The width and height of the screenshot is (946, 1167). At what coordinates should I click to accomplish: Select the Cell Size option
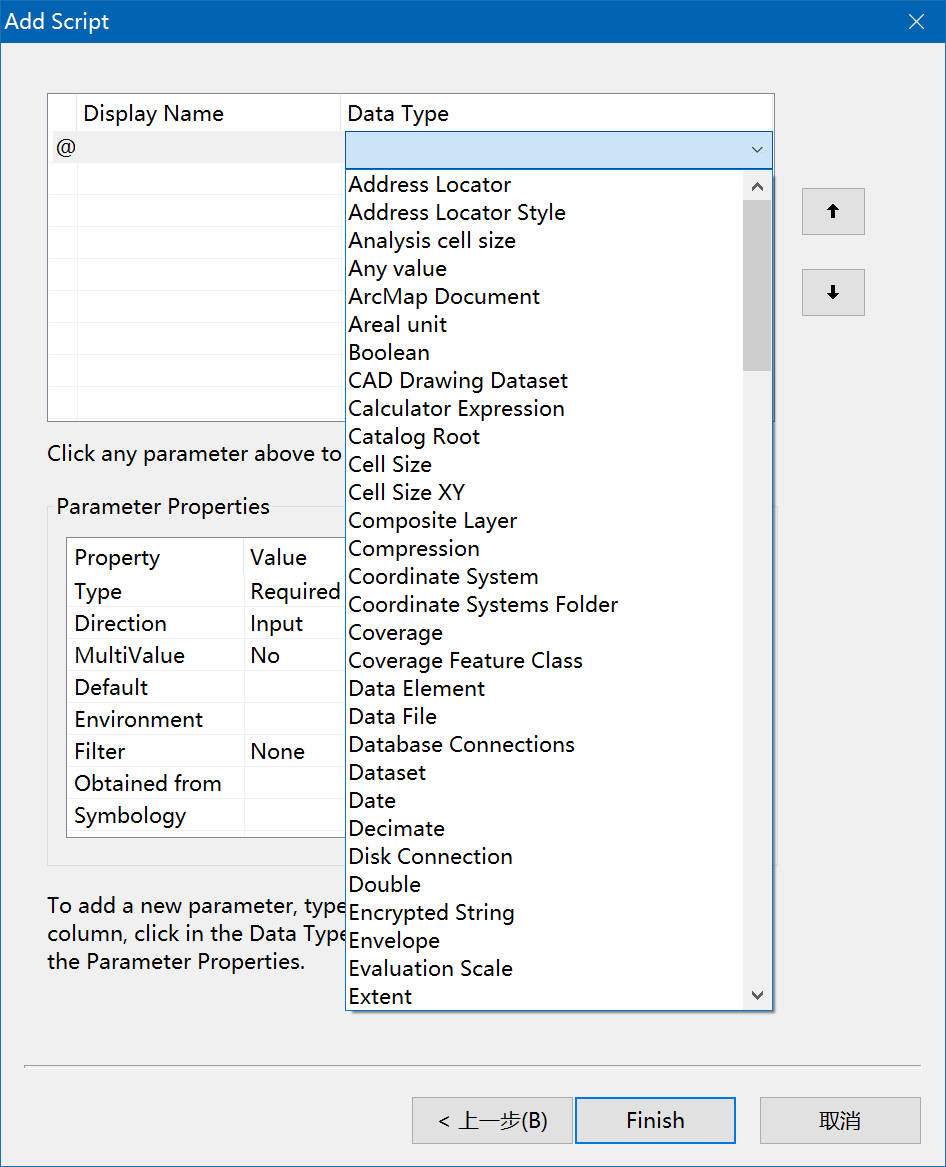pyautogui.click(x=544, y=465)
